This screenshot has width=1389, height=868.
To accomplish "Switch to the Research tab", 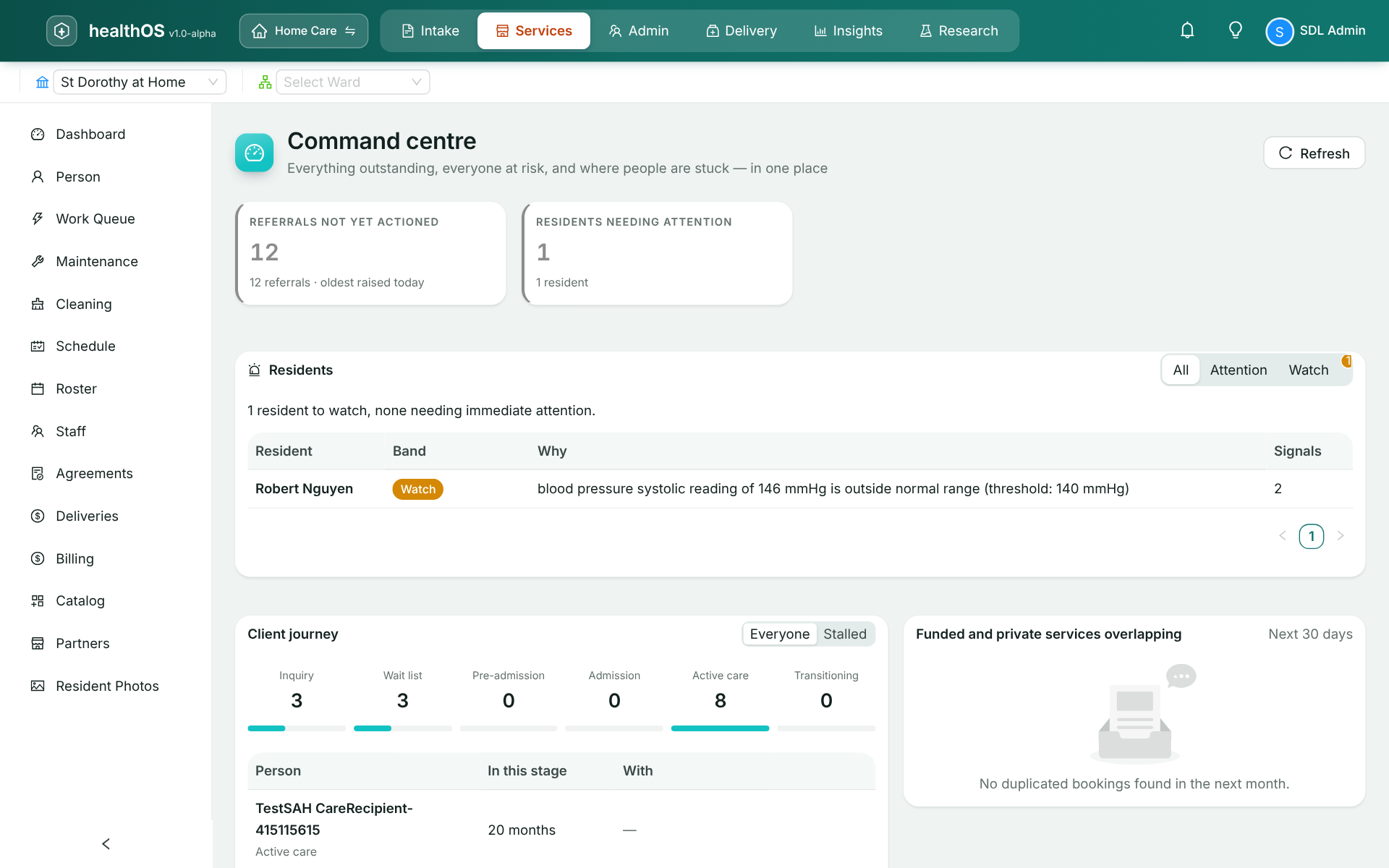I will [959, 30].
